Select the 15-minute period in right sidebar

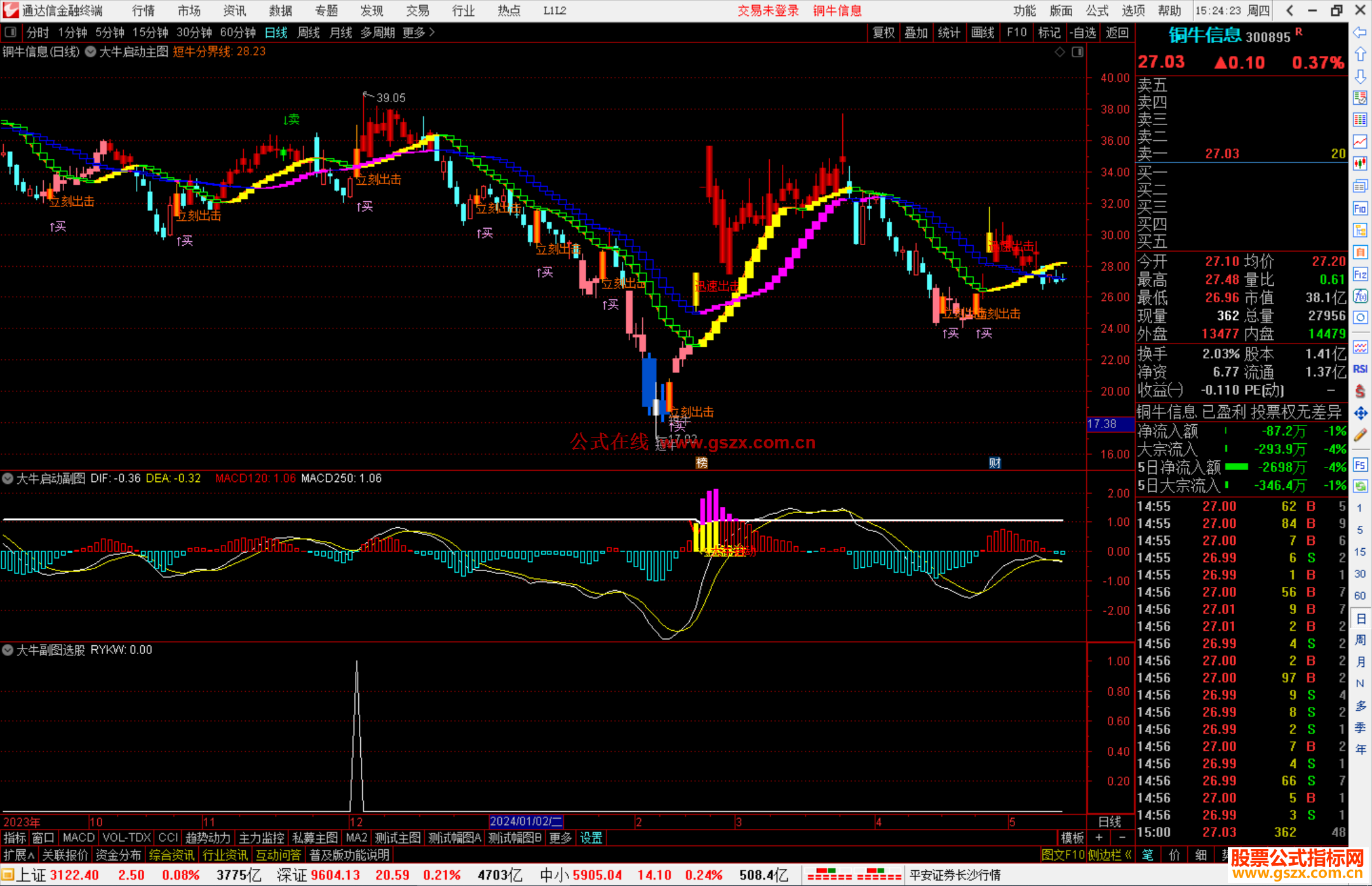tap(1360, 551)
